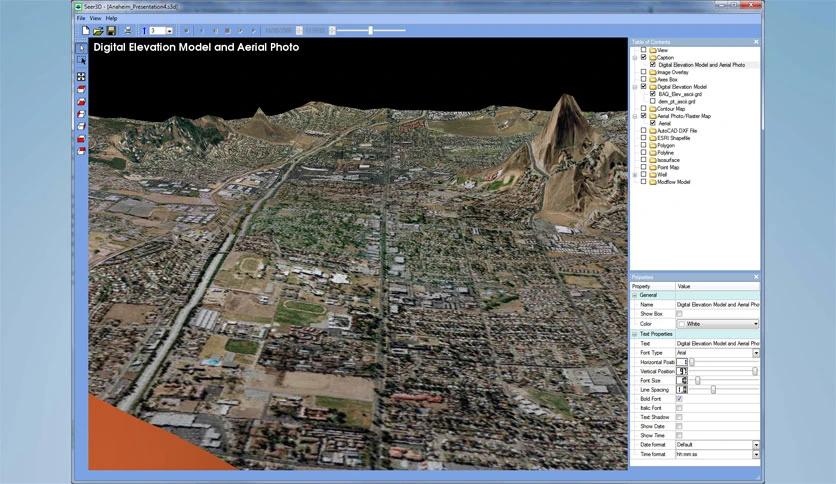The image size is (836, 484).
Task: Open the Color dropdown showing White
Action: 755,324
